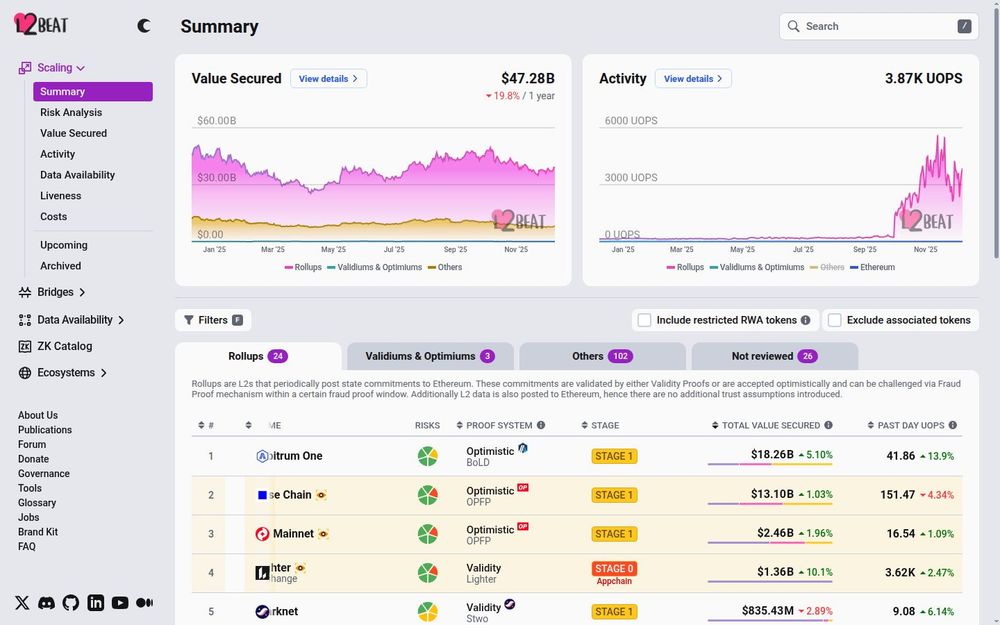The width and height of the screenshot is (1000, 625).
Task: Open Costs page
Action: click(x=54, y=217)
